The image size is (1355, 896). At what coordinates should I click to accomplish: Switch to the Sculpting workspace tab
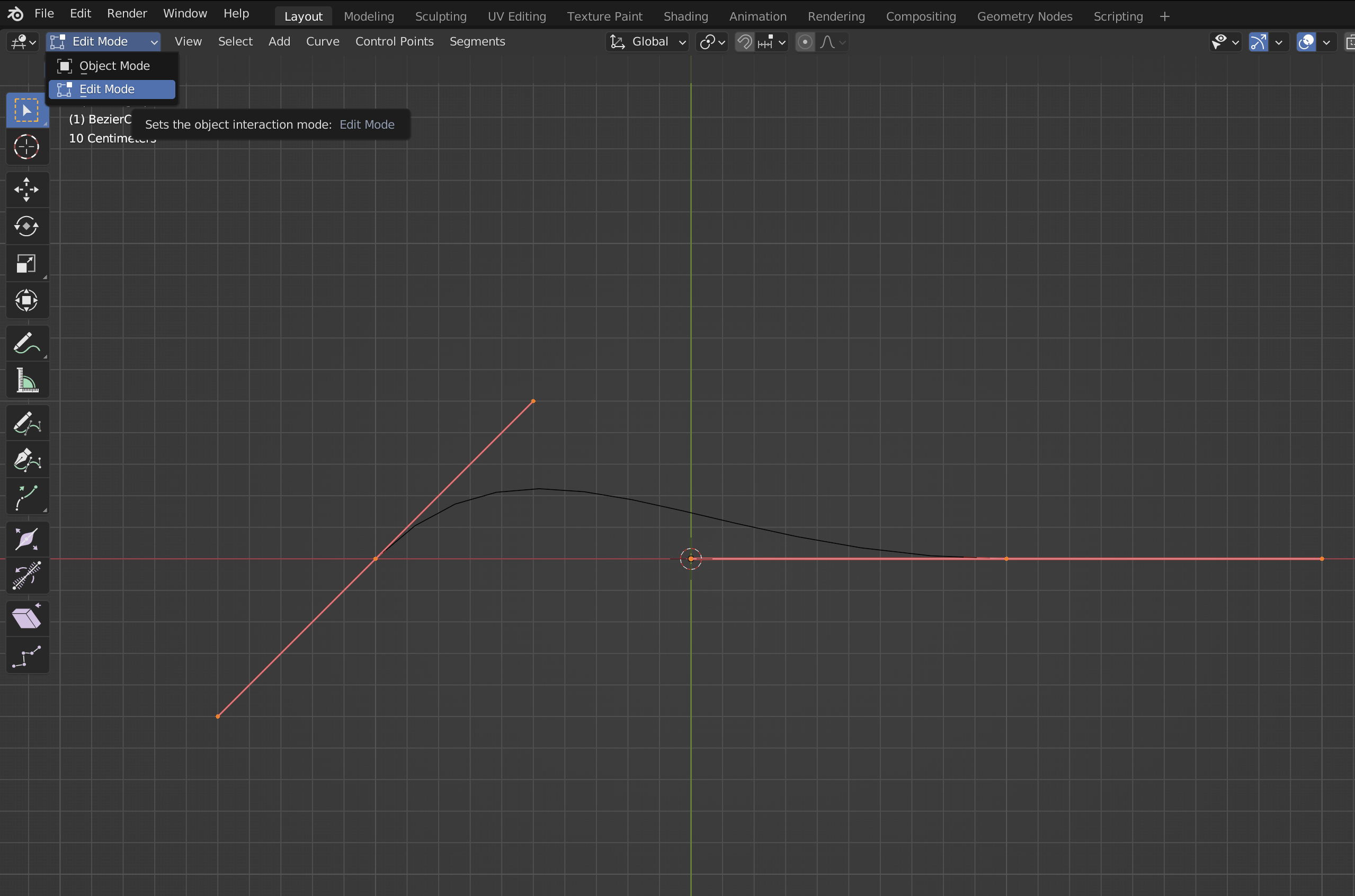coord(441,16)
